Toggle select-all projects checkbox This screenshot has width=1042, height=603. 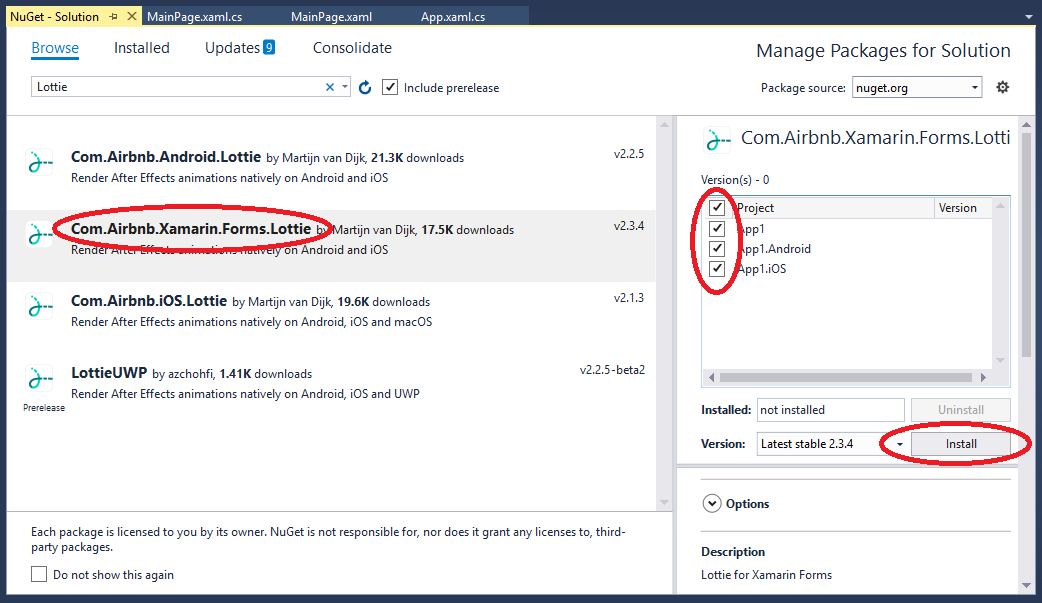tap(717, 207)
